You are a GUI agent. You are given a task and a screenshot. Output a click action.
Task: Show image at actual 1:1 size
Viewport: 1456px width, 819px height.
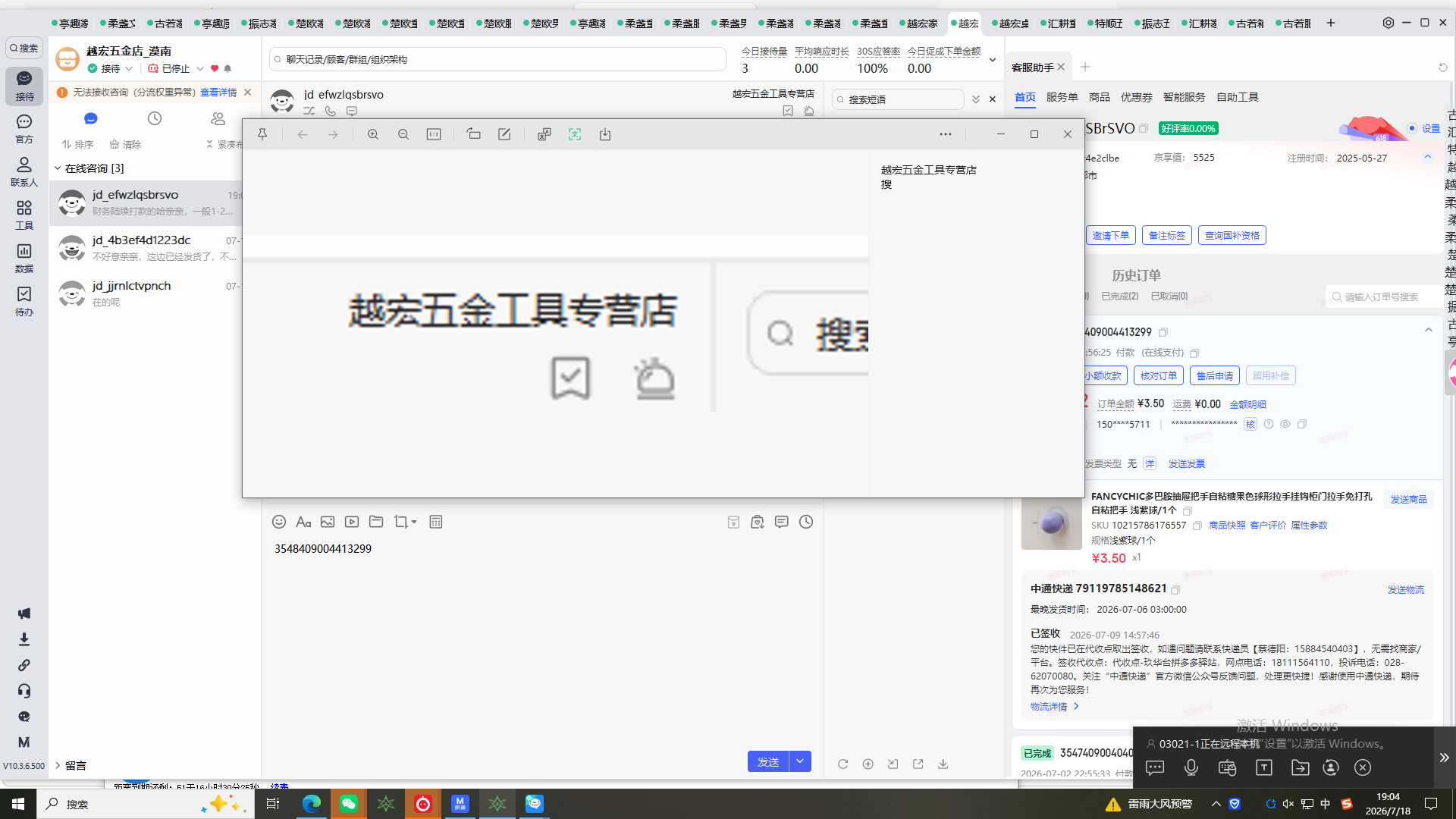tap(434, 134)
